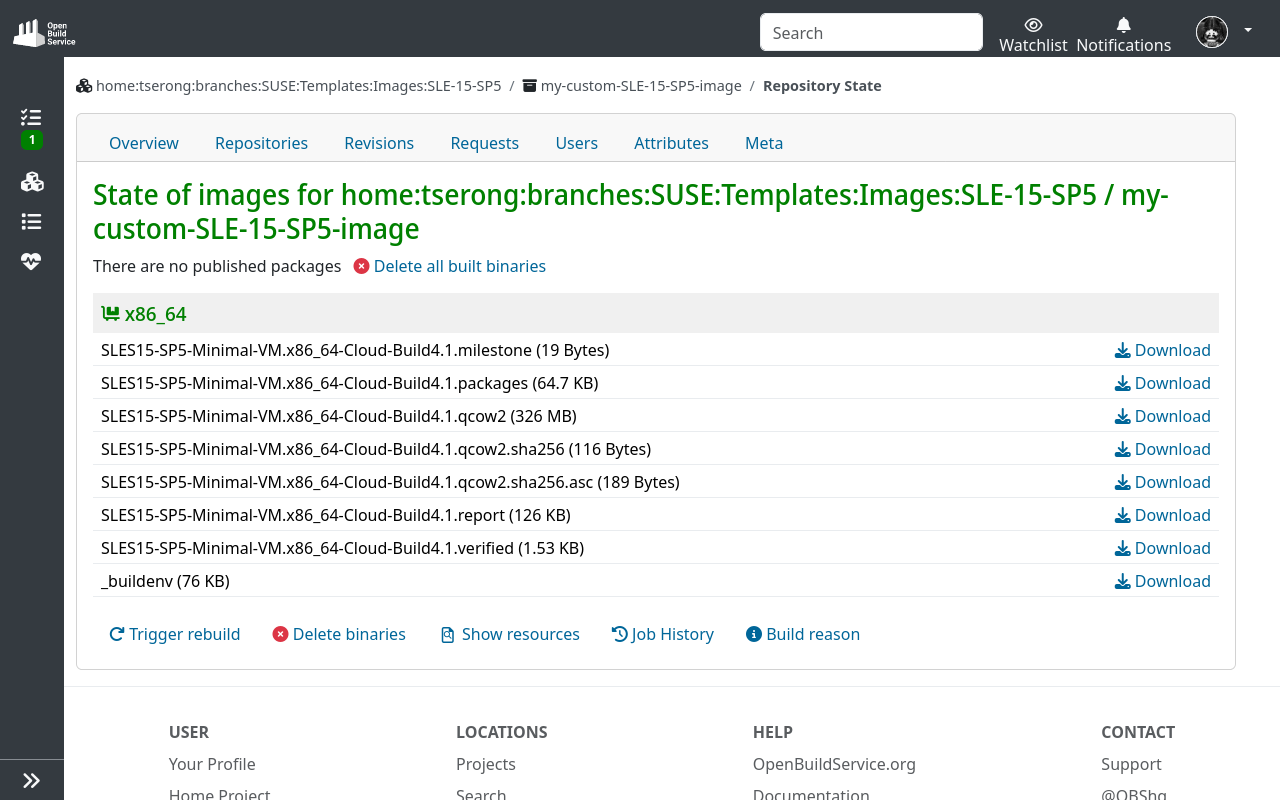Switch to the Repositories tab
Image resolution: width=1280 pixels, height=800 pixels.
(261, 143)
